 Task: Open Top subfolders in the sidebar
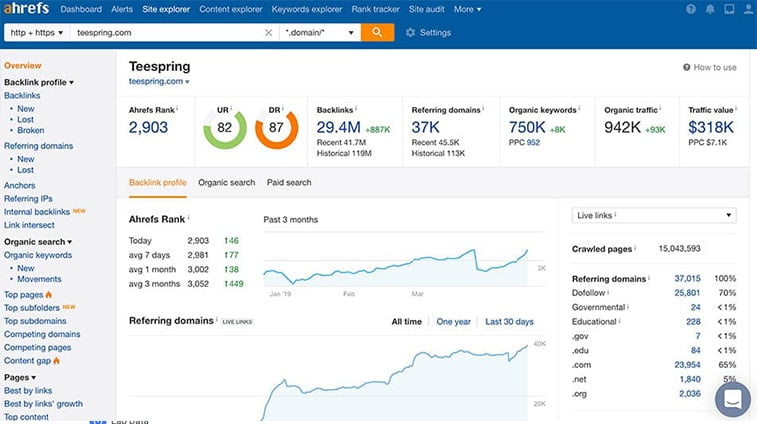pos(32,308)
